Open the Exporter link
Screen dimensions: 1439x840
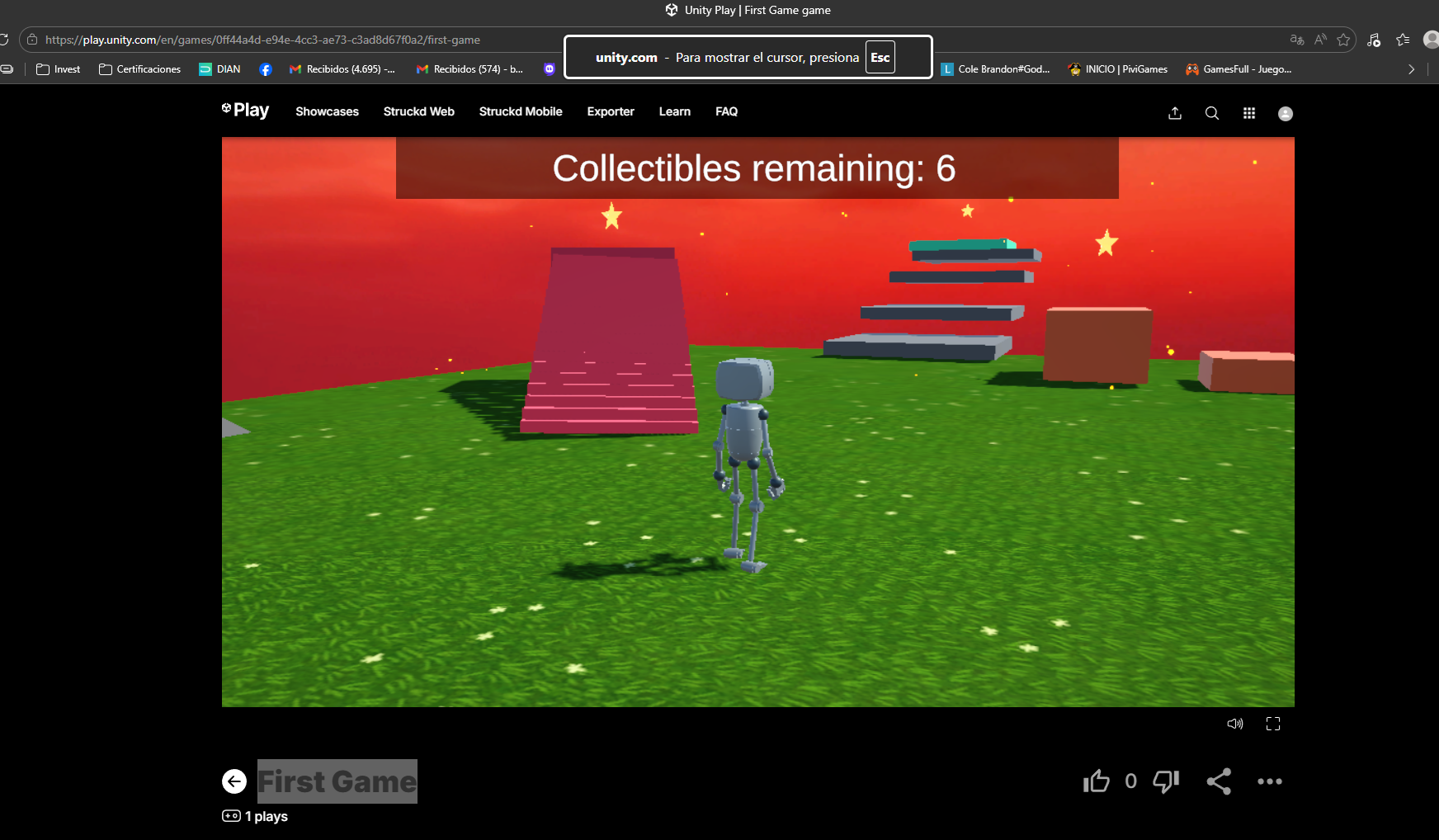click(x=611, y=111)
